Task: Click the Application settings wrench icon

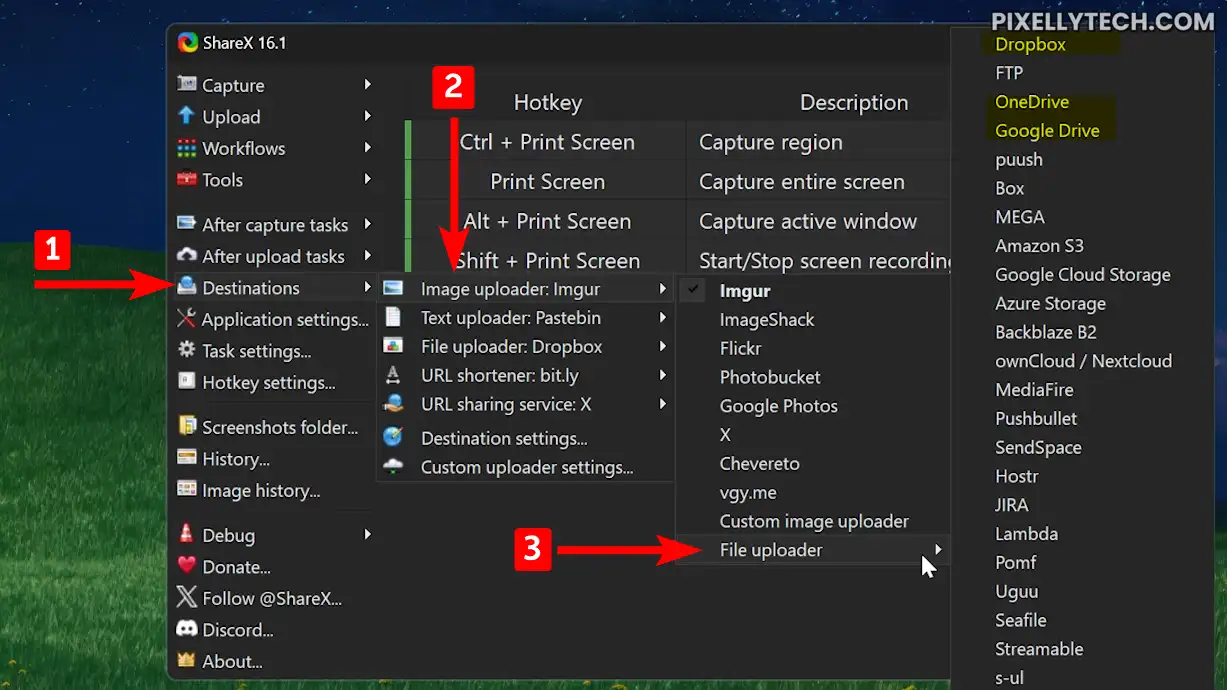Action: click(186, 319)
